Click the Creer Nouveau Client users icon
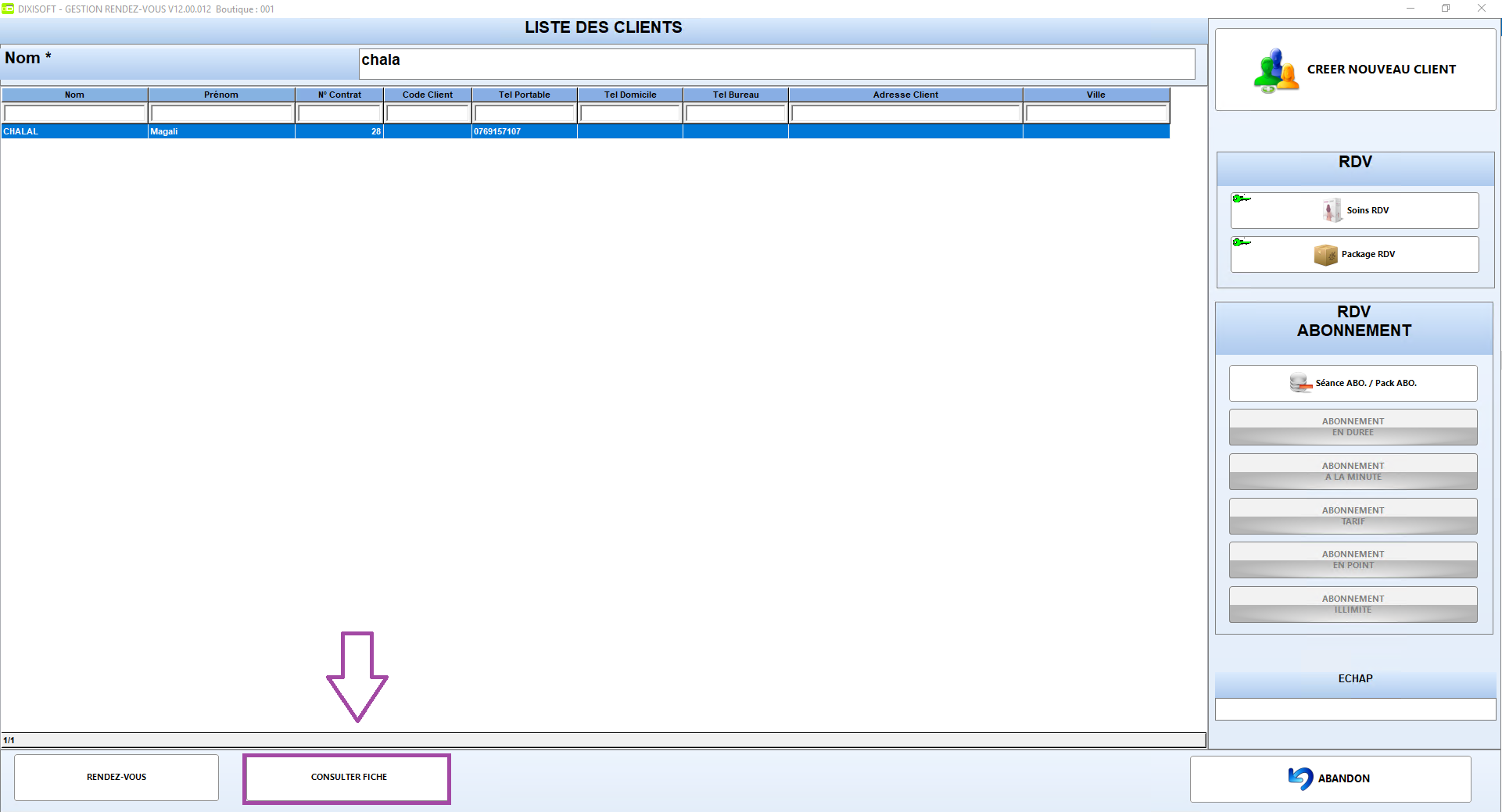 click(1276, 70)
